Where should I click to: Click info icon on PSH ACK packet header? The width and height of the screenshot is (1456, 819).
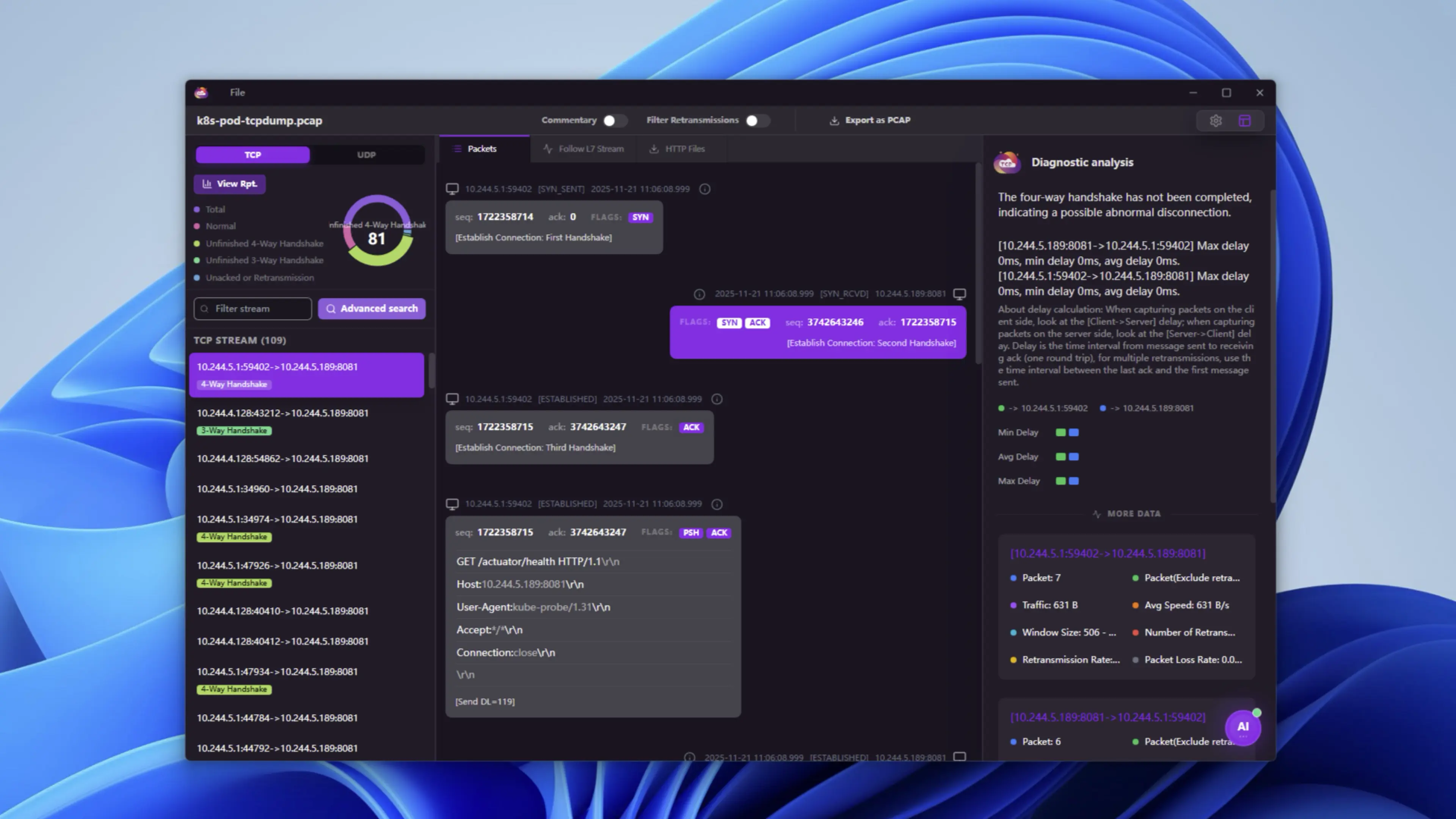pyautogui.click(x=717, y=504)
